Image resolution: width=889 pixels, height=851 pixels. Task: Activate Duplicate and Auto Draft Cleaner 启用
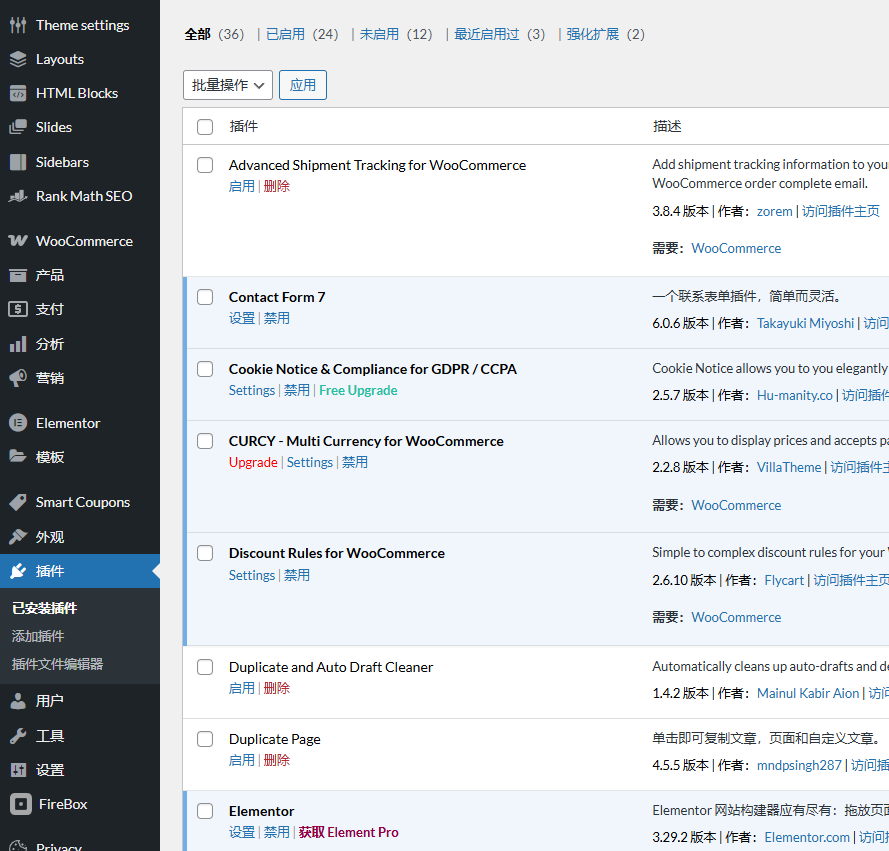242,688
